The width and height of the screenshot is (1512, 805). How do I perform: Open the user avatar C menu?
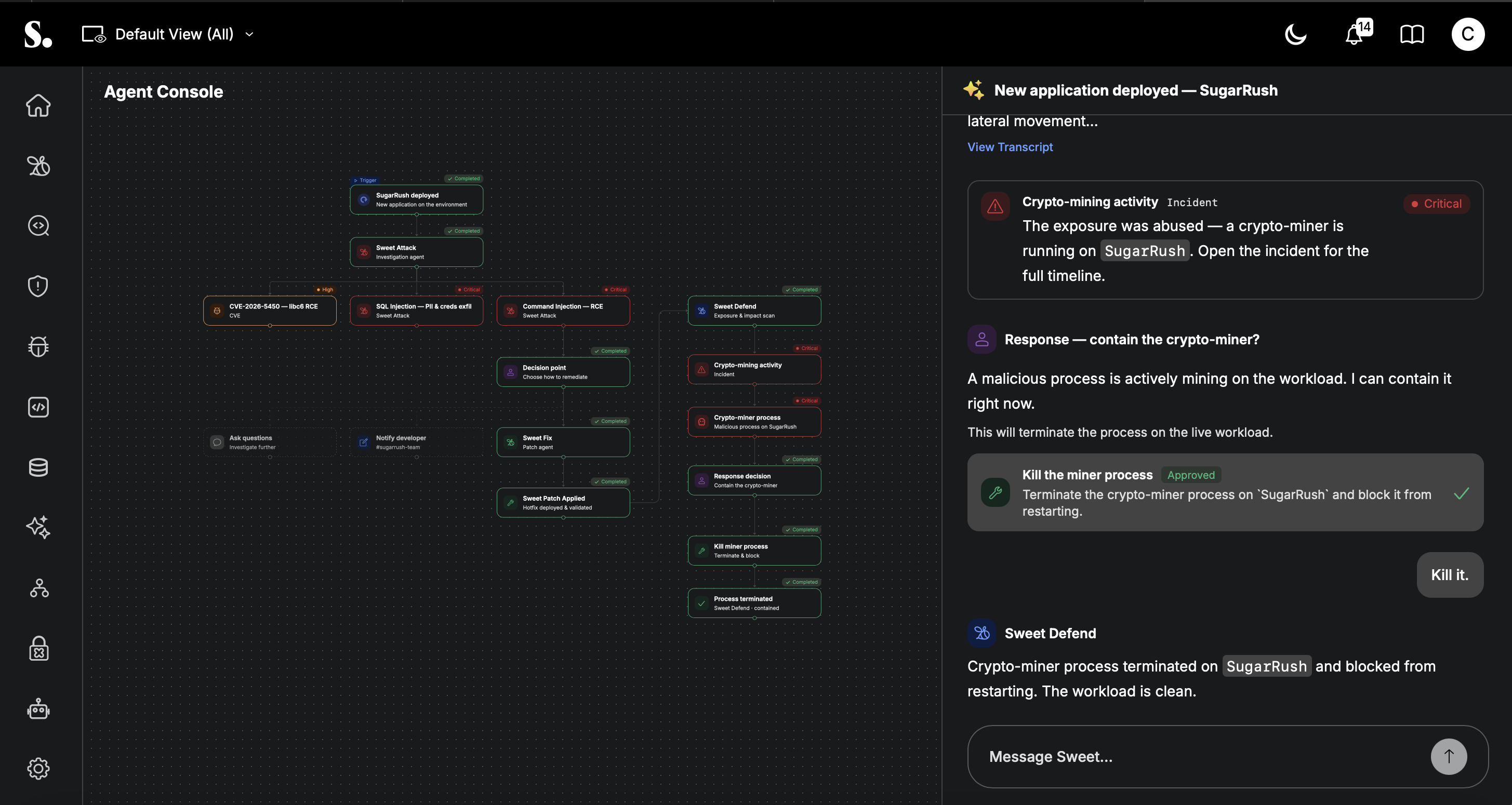[x=1468, y=34]
